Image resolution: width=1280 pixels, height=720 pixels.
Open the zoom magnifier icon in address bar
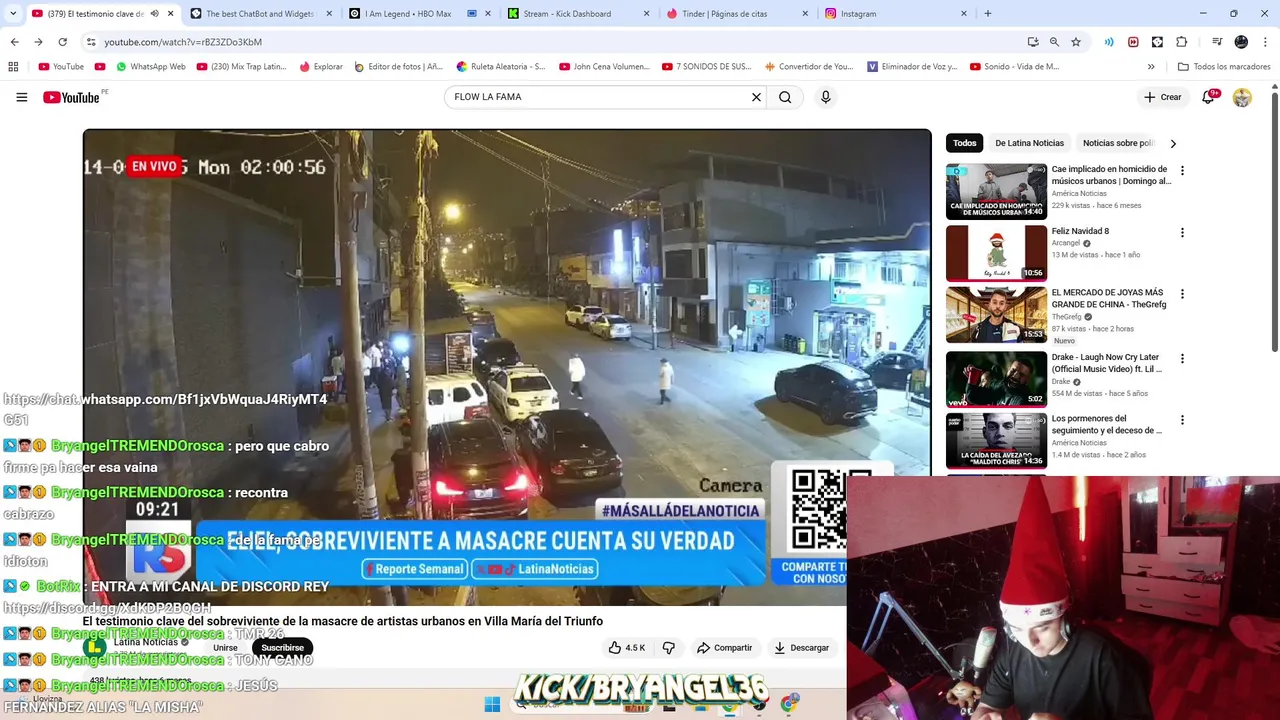click(x=1054, y=42)
